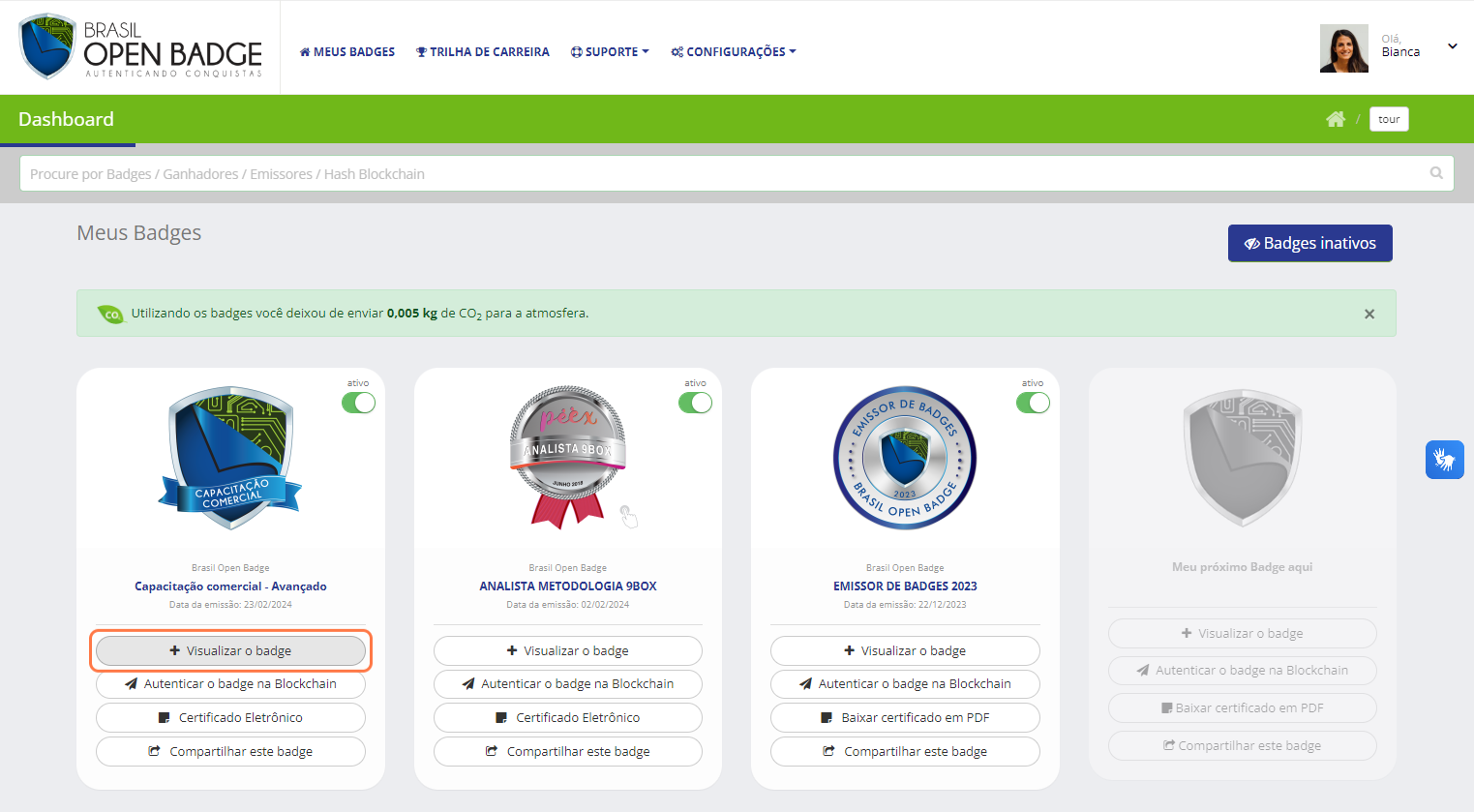Click the EMISSOR DE BADGES 2023 title link
Screen dimensions: 1474x812
pos(905,586)
